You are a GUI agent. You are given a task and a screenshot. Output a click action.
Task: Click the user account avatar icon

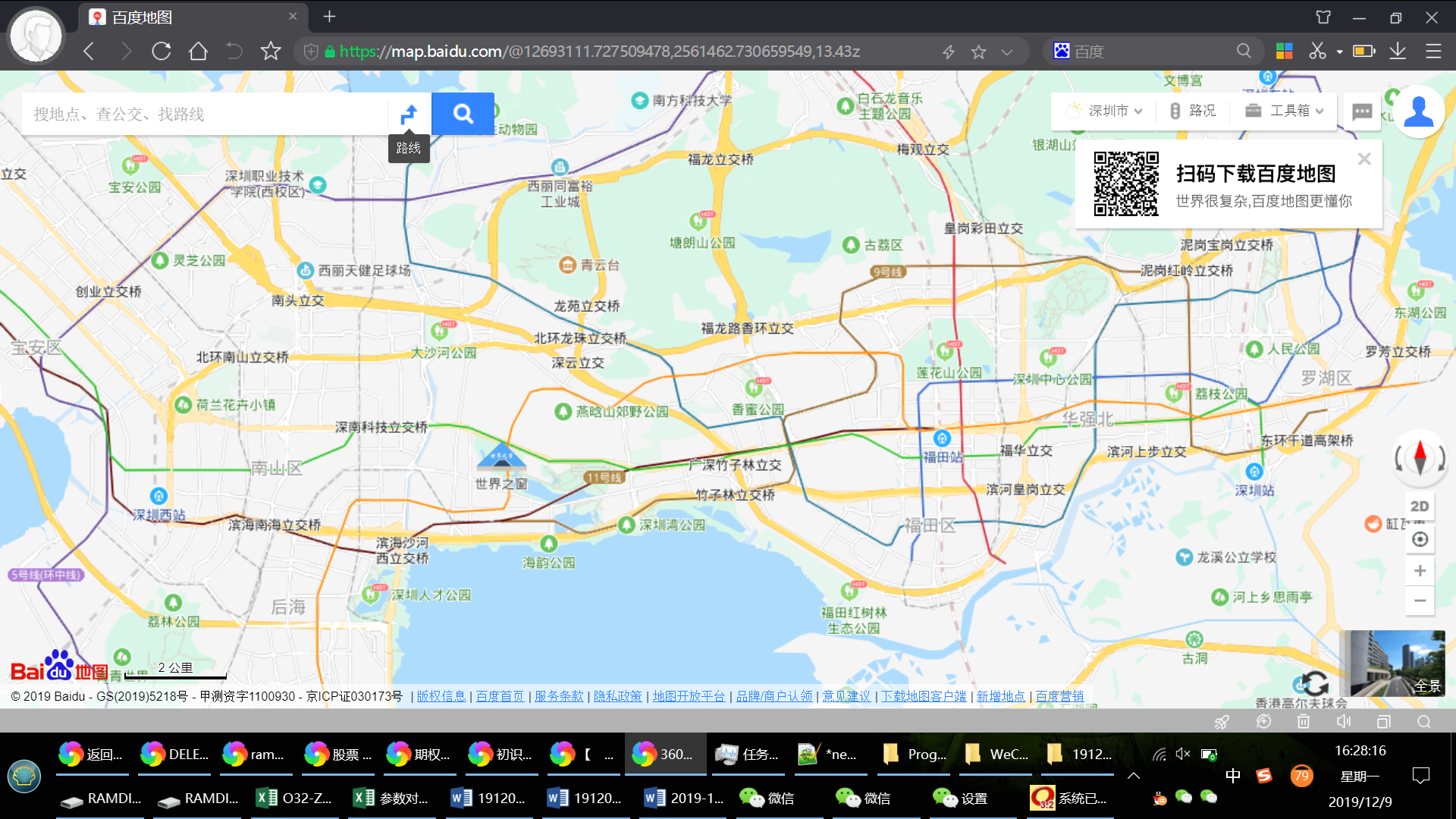[x=1418, y=111]
